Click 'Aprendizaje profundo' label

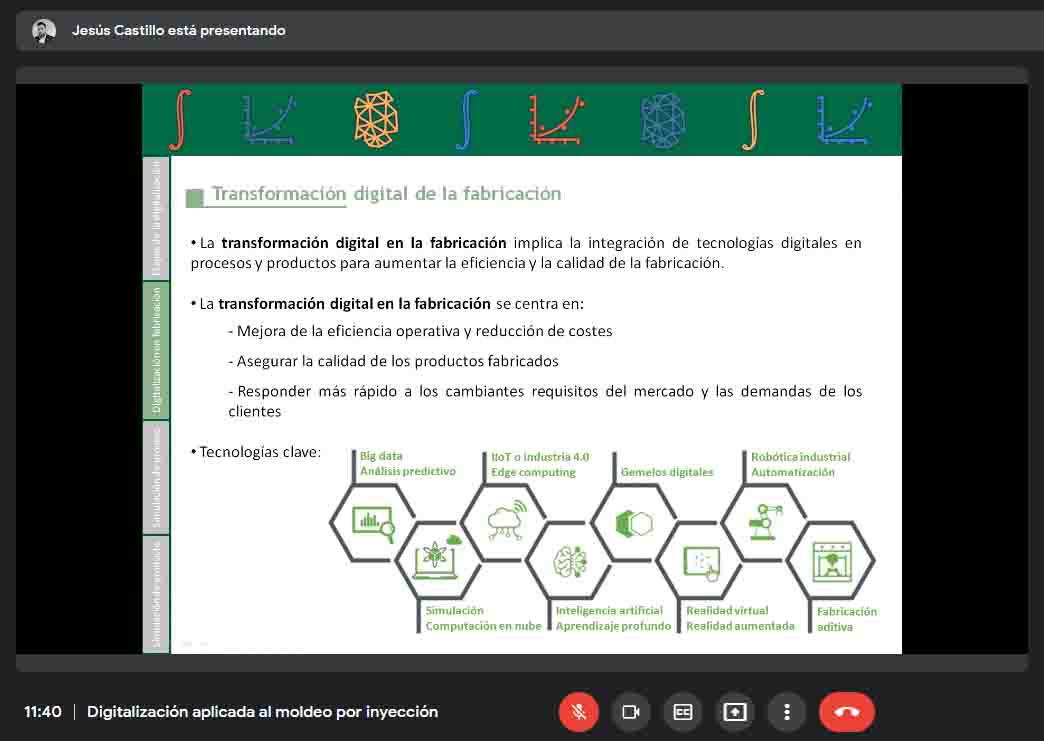click(x=613, y=626)
